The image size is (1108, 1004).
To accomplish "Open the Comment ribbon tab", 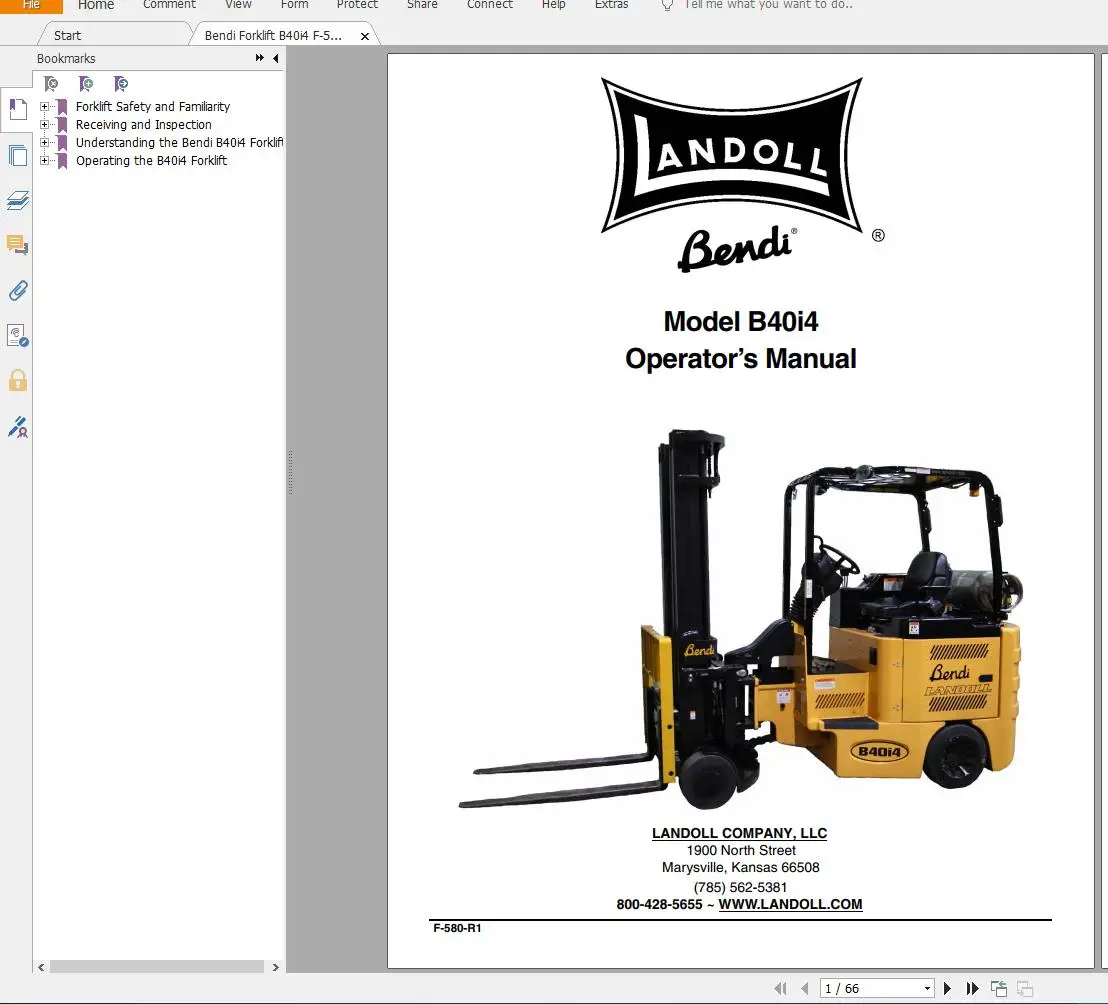I will [169, 5].
